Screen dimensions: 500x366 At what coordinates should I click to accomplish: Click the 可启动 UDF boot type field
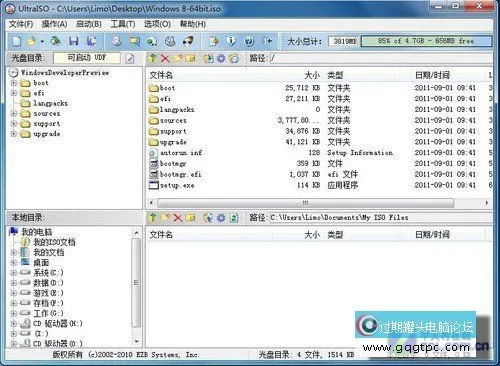(x=87, y=58)
